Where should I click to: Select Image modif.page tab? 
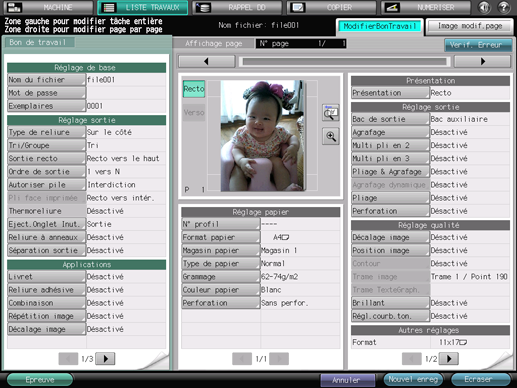(470, 26)
